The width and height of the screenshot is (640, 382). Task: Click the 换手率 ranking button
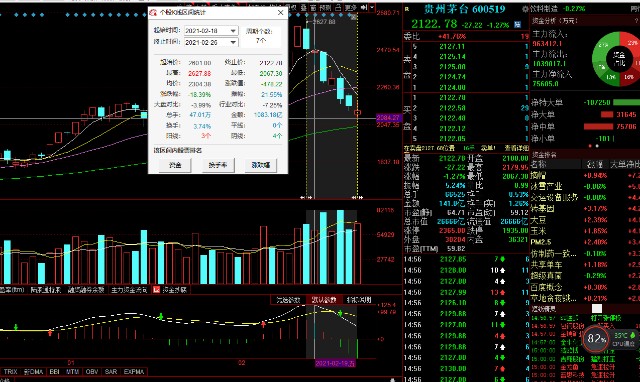(218, 165)
